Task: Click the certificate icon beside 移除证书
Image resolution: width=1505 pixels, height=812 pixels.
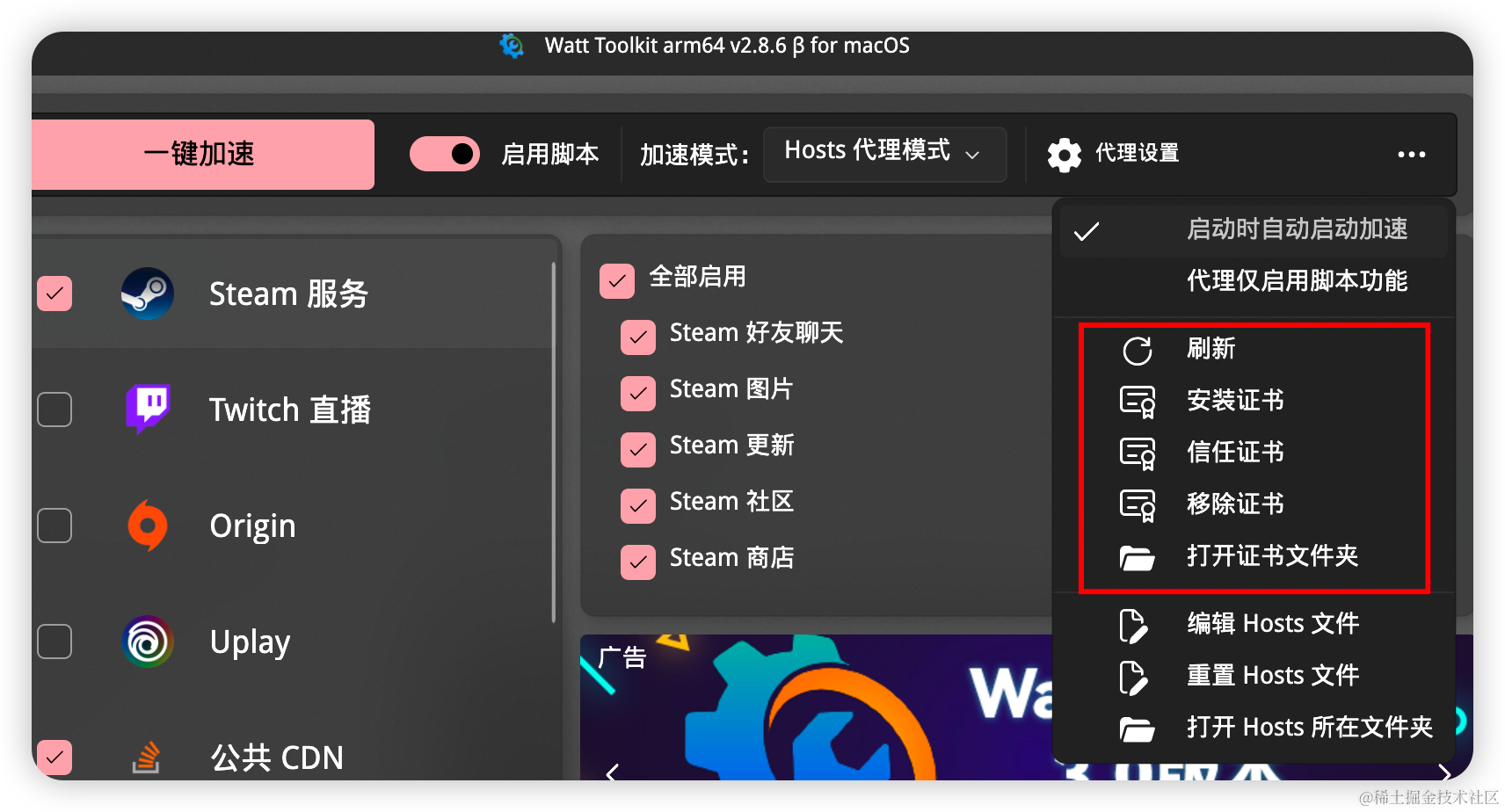Action: click(x=1138, y=505)
